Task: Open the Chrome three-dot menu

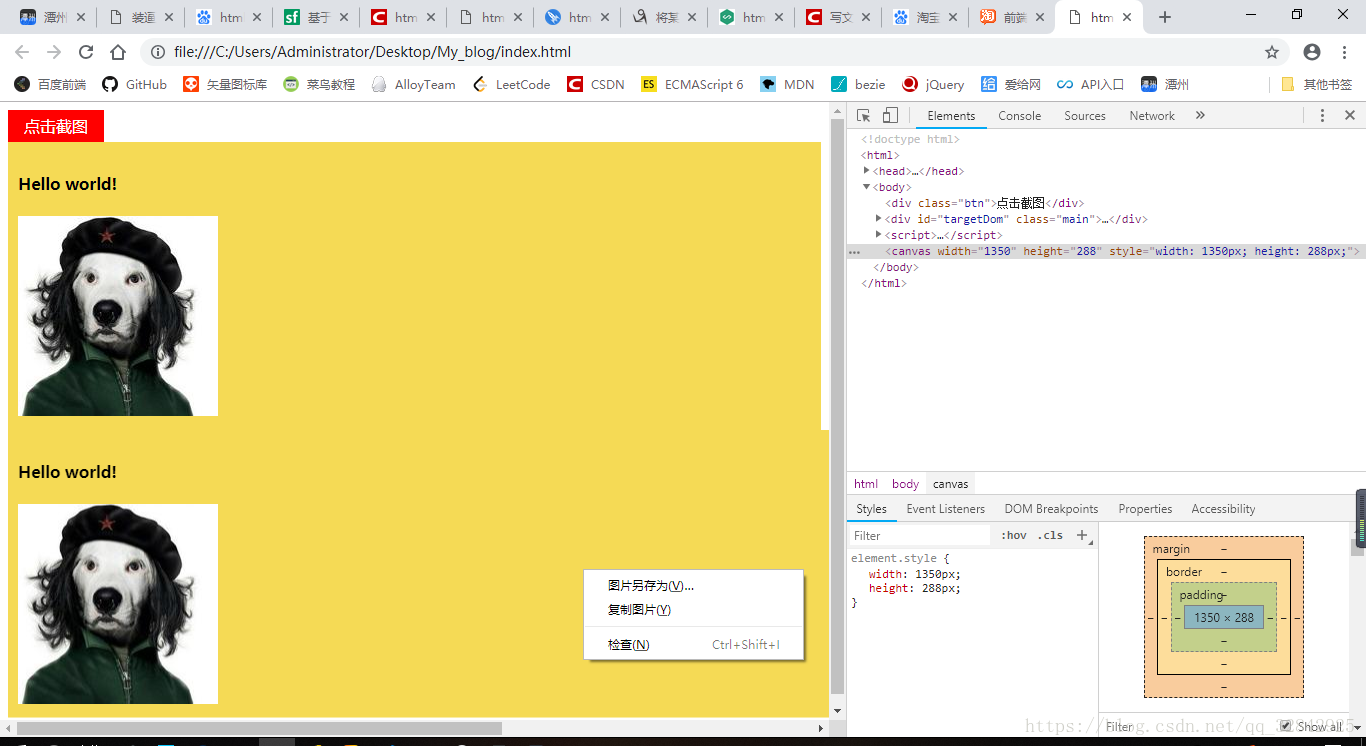Action: (1344, 52)
